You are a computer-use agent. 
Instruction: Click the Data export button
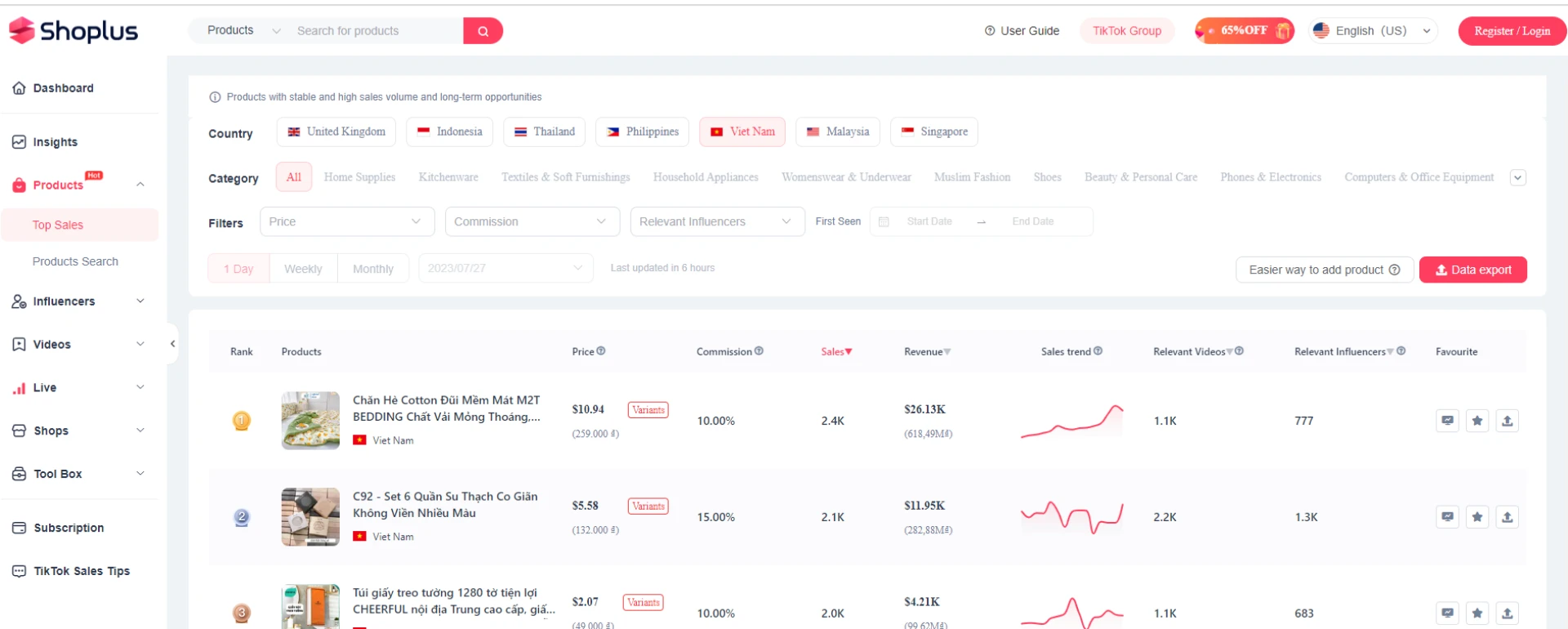click(x=1472, y=270)
